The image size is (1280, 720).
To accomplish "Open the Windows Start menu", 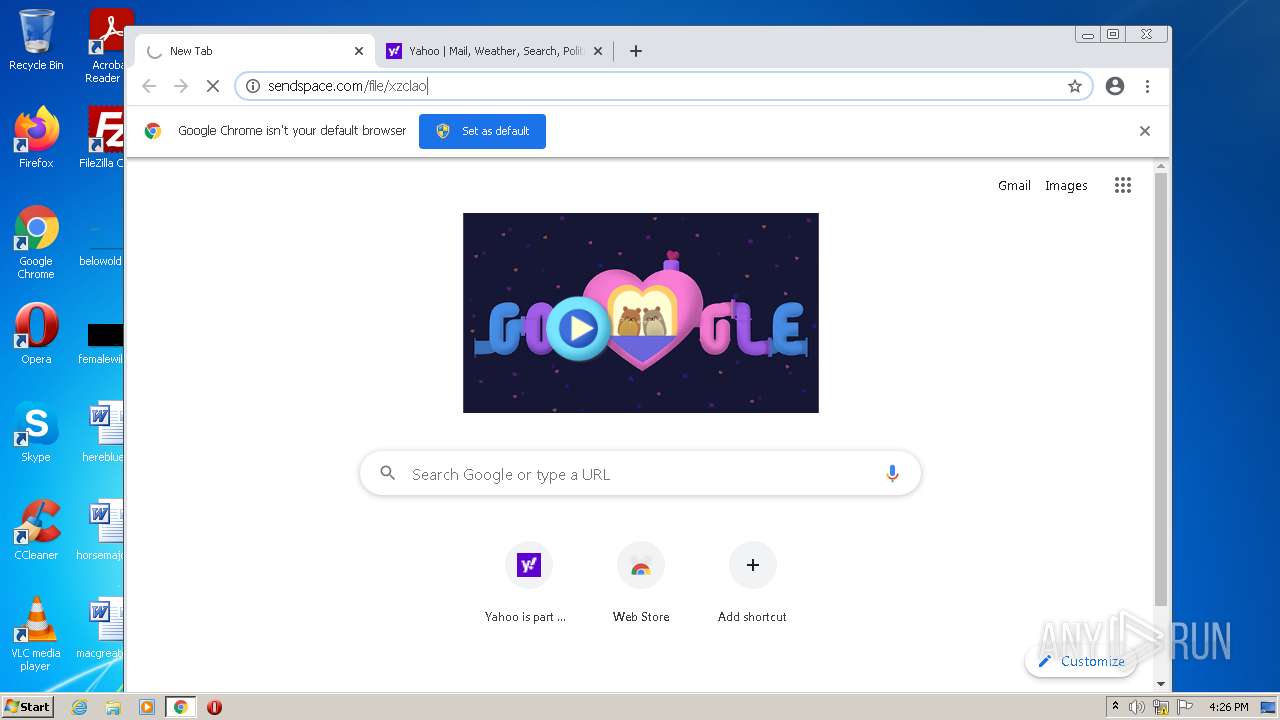I will (28, 707).
